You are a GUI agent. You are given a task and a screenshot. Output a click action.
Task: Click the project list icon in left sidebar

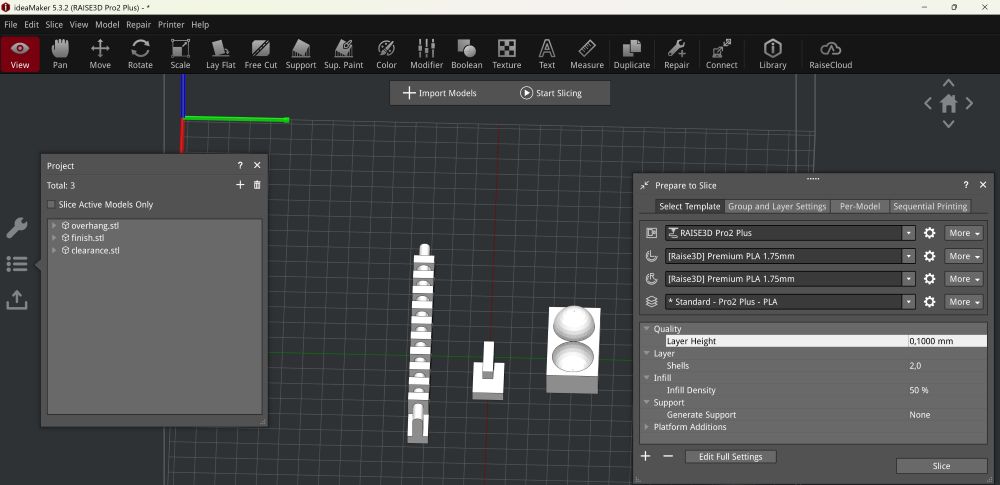click(17, 264)
